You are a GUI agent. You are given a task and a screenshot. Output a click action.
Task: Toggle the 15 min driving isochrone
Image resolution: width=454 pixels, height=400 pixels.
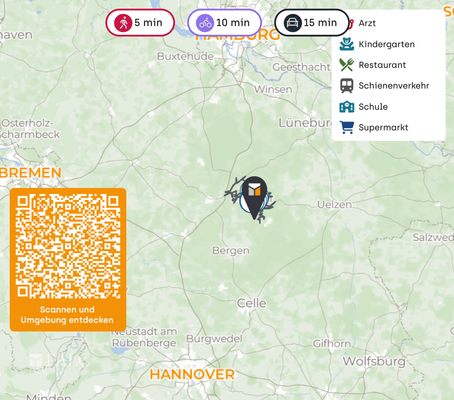pos(312,23)
